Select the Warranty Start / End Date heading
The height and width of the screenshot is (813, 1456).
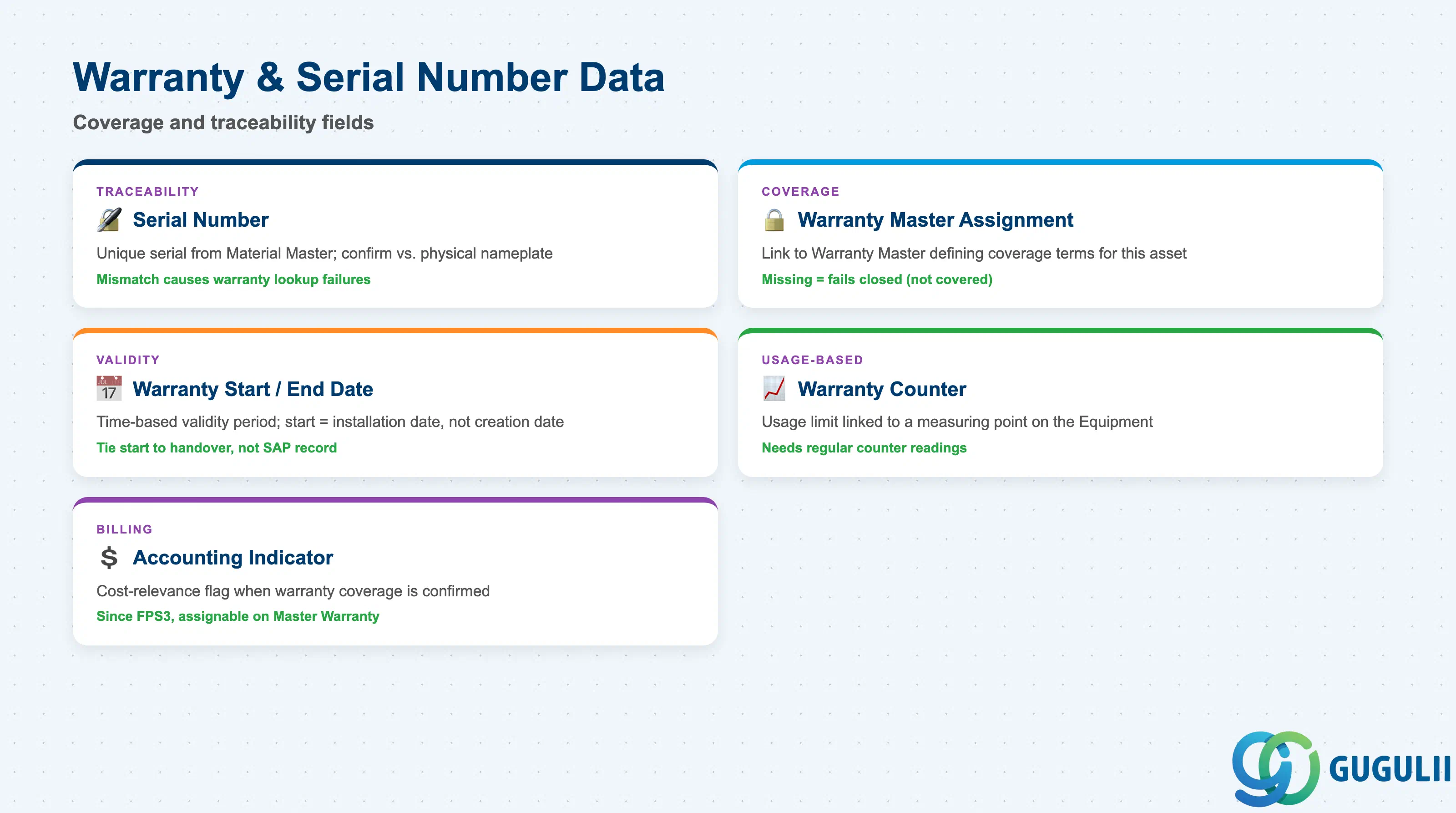click(253, 389)
